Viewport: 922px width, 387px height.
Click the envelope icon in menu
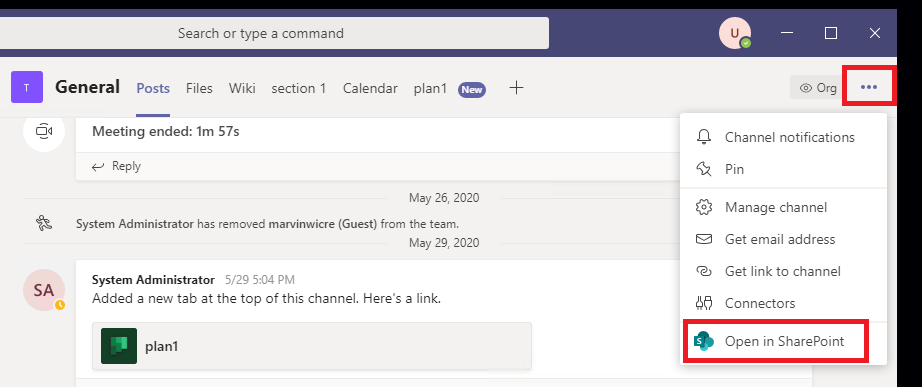tap(704, 239)
